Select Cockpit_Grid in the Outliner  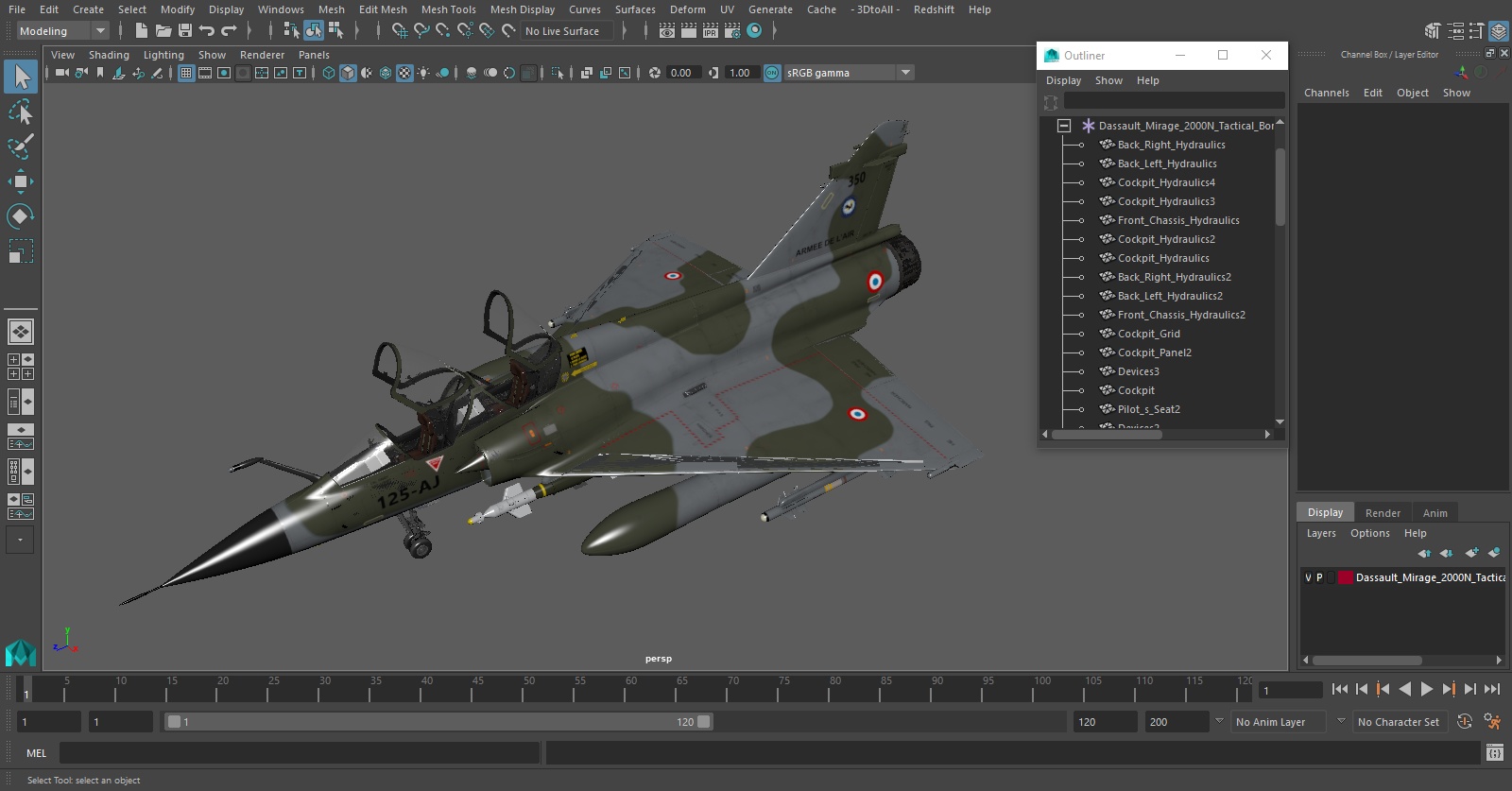pos(1148,334)
